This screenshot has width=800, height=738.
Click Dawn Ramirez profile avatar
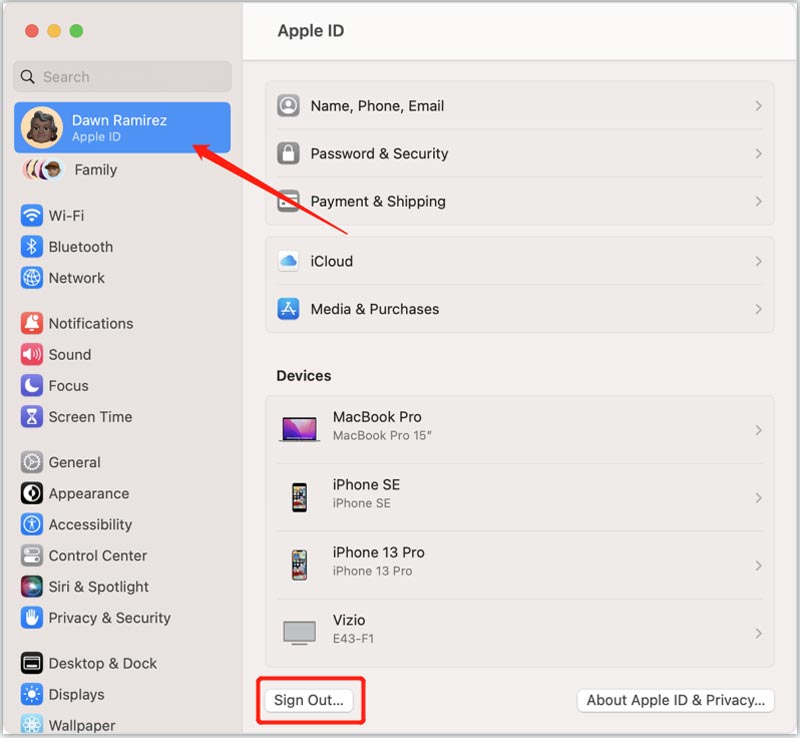coord(42,128)
